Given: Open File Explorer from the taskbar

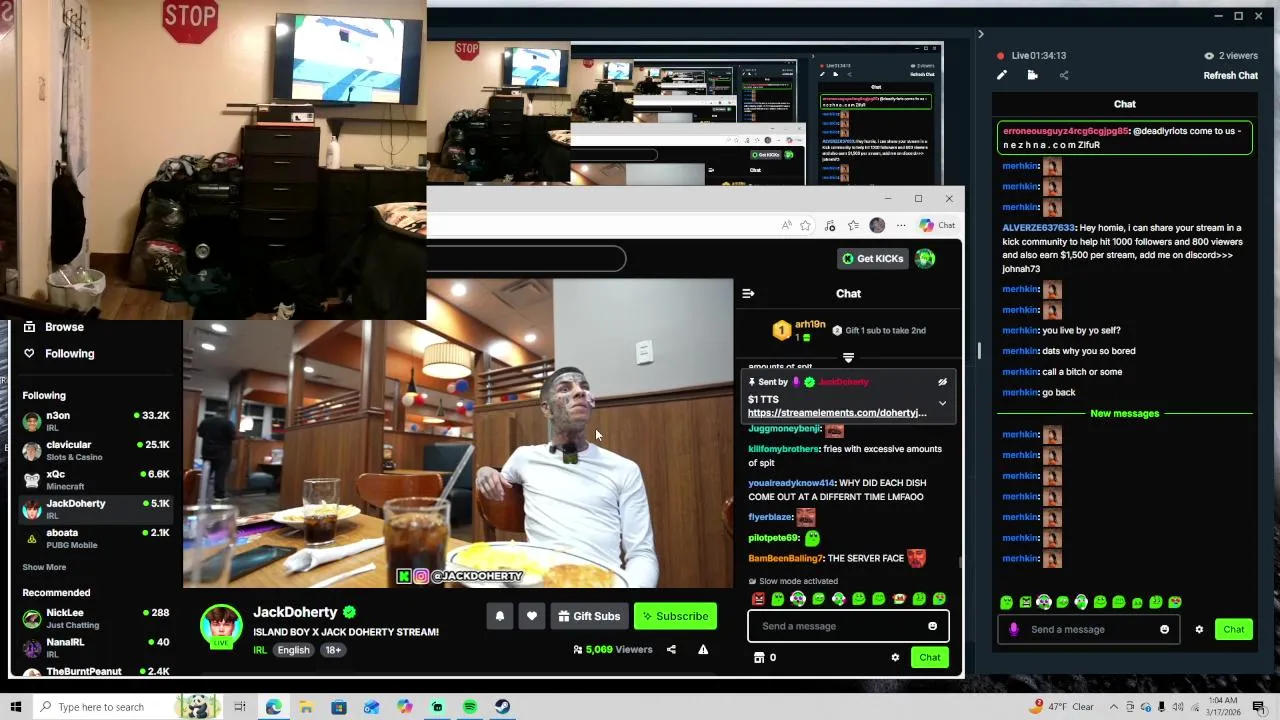Looking at the screenshot, I should pos(306,707).
